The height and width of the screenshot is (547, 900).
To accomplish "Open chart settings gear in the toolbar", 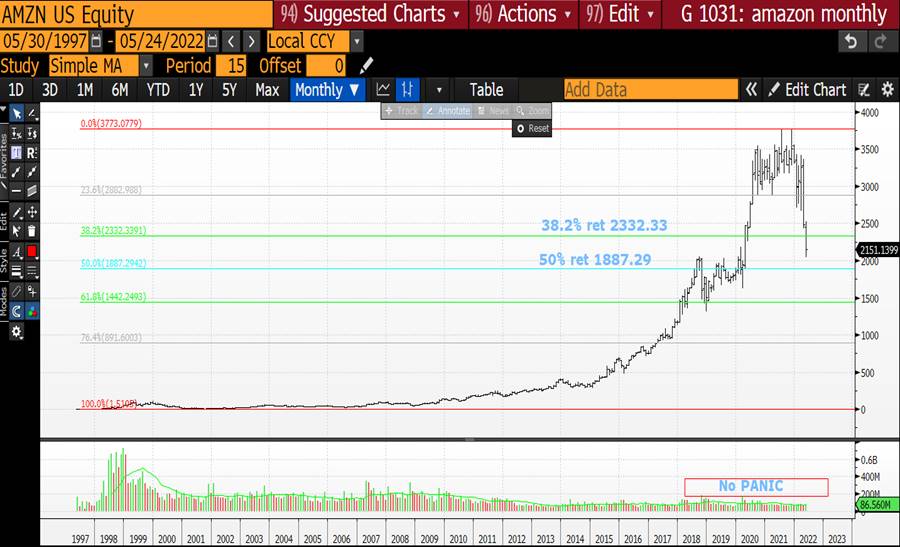I will [x=887, y=90].
